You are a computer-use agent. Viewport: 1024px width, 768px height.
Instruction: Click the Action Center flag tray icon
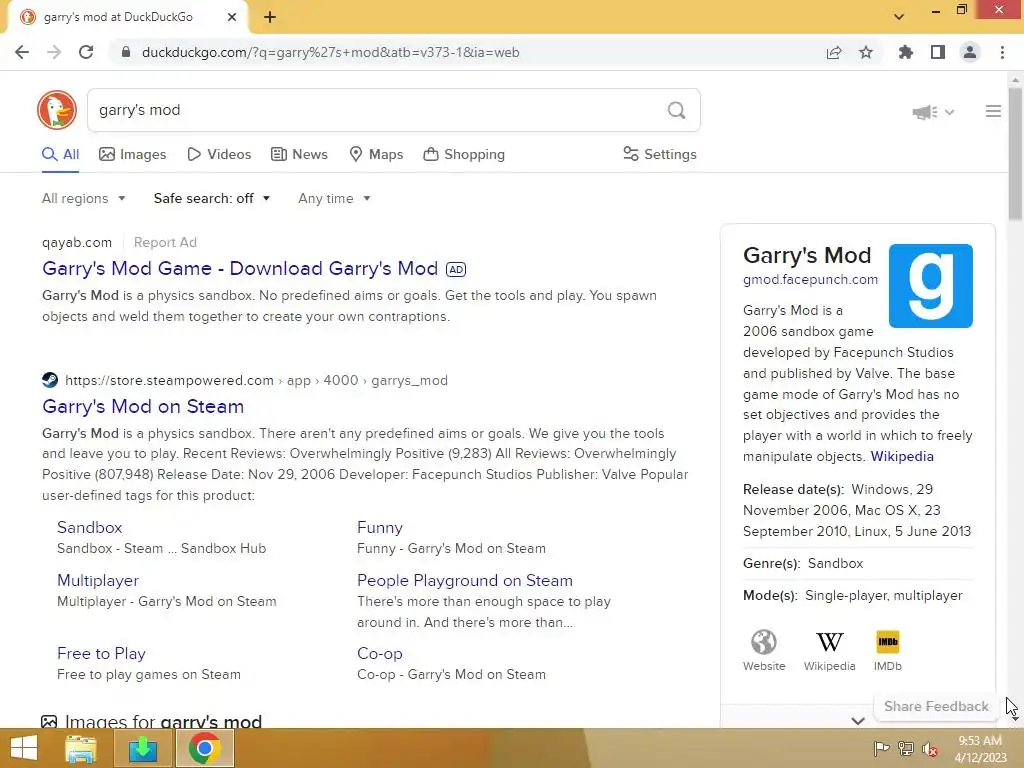click(881, 749)
